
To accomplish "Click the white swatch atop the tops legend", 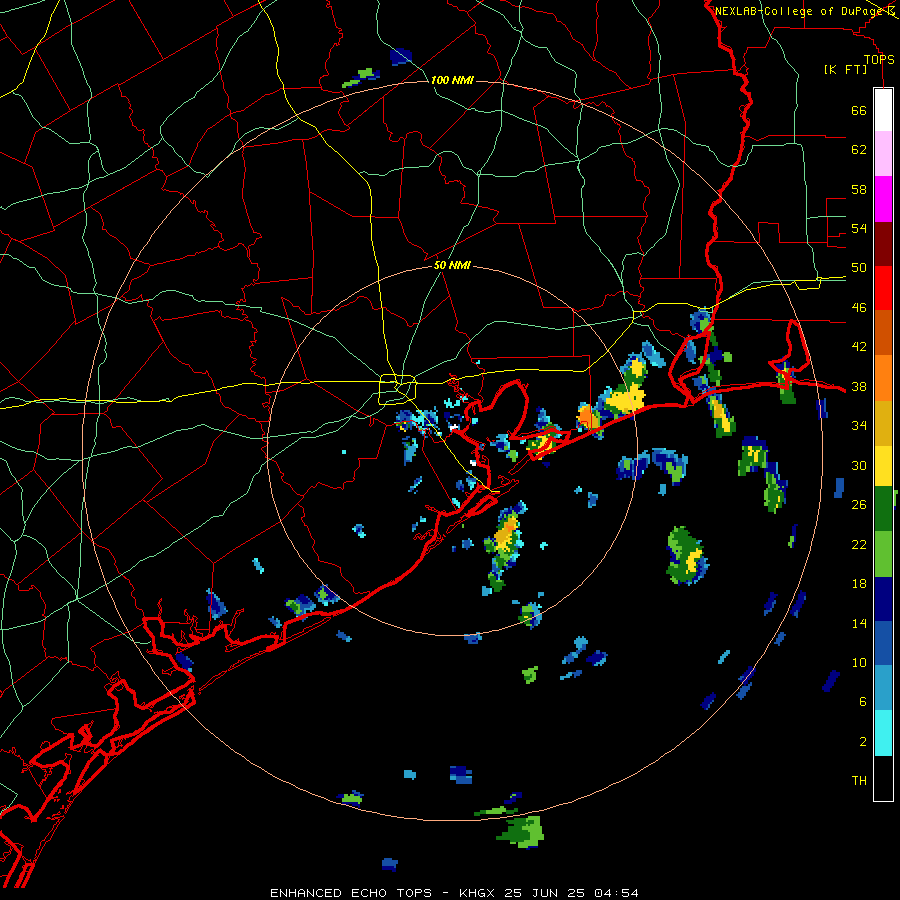I will tap(883, 110).
